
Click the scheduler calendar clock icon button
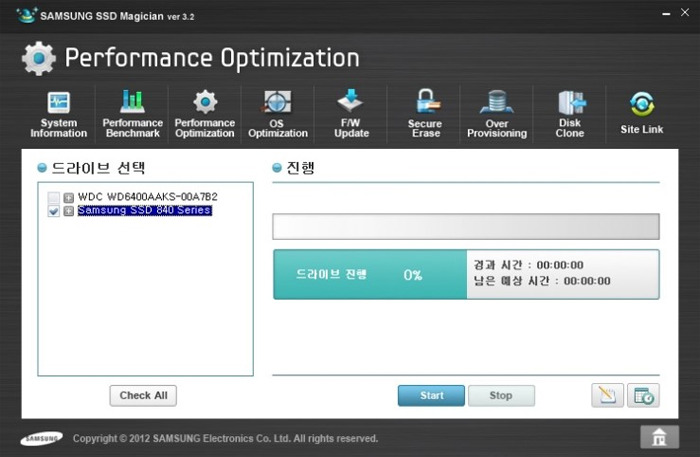pos(643,395)
